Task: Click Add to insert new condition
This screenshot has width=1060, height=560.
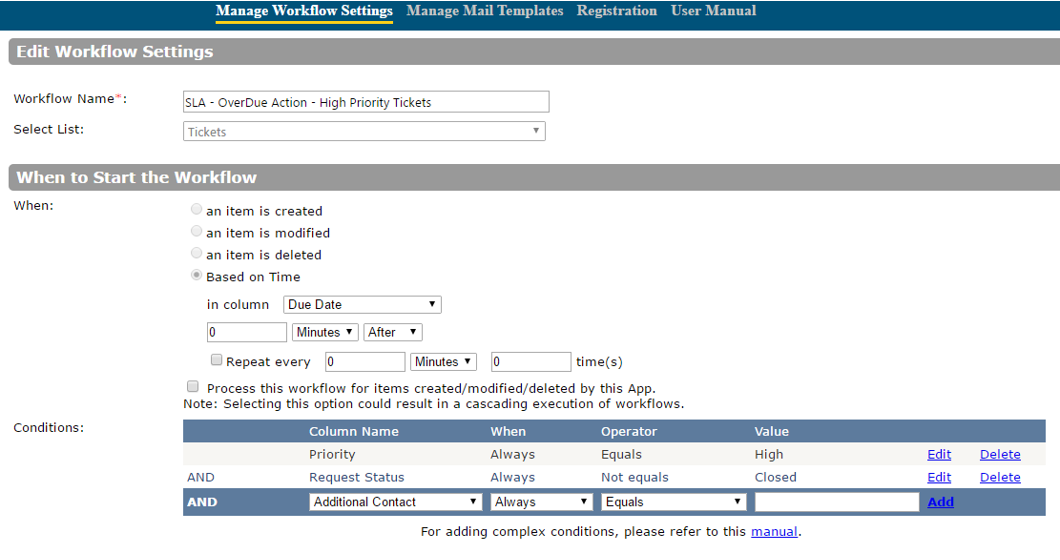Action: [940, 502]
